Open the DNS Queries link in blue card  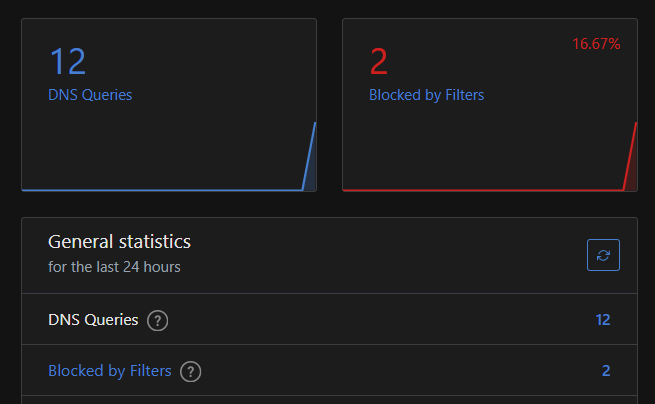click(x=90, y=95)
